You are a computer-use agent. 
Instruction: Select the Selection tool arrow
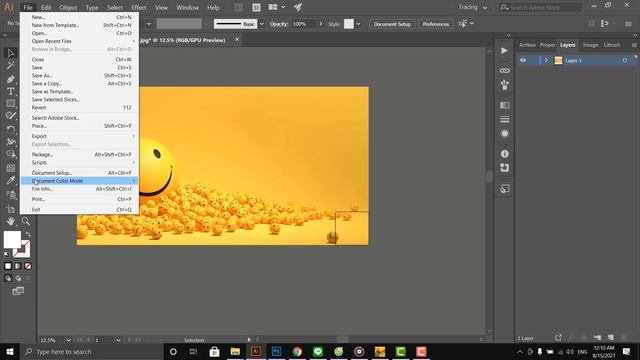[11, 53]
